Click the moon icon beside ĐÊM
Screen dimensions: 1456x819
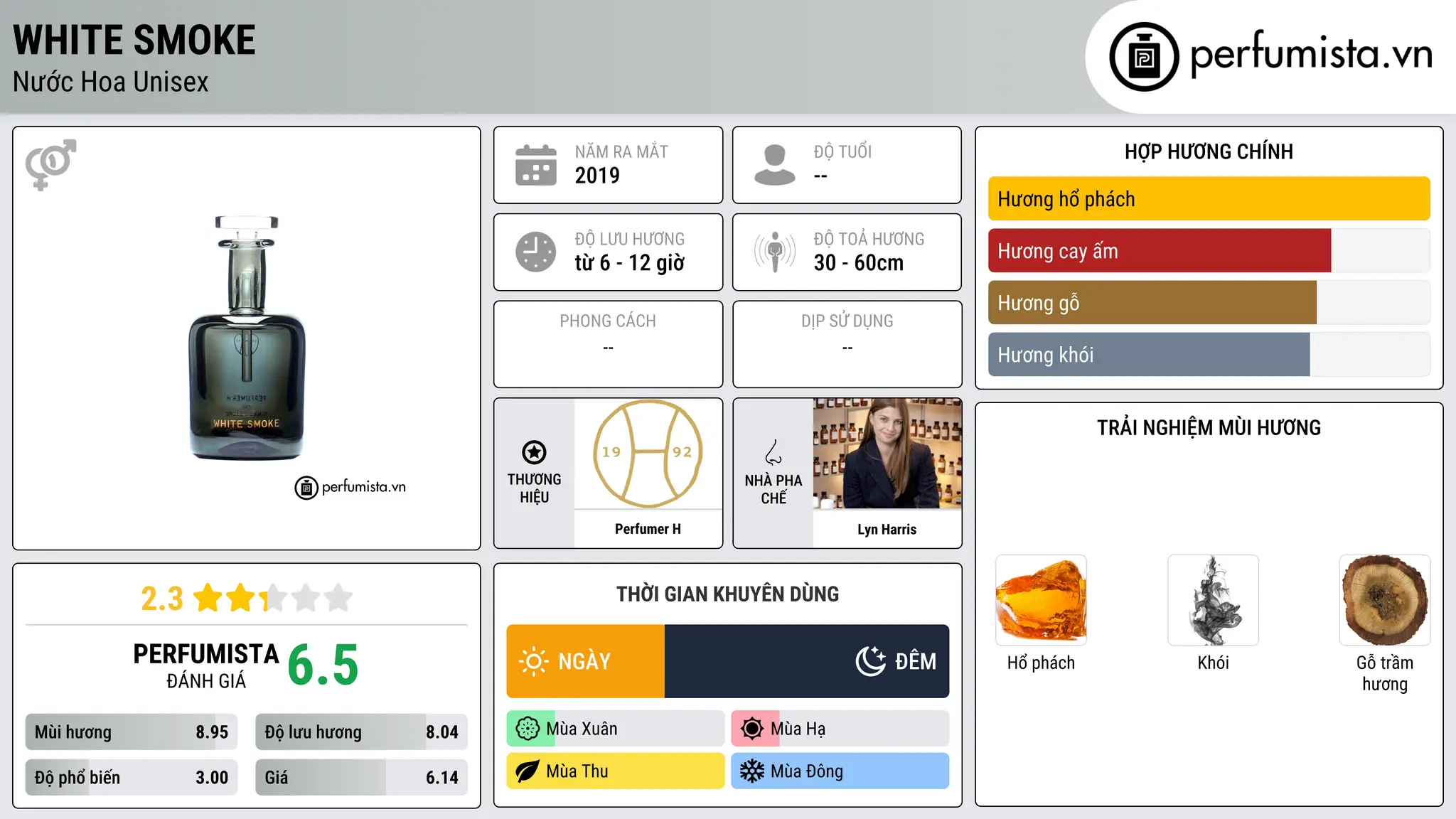coord(870,661)
